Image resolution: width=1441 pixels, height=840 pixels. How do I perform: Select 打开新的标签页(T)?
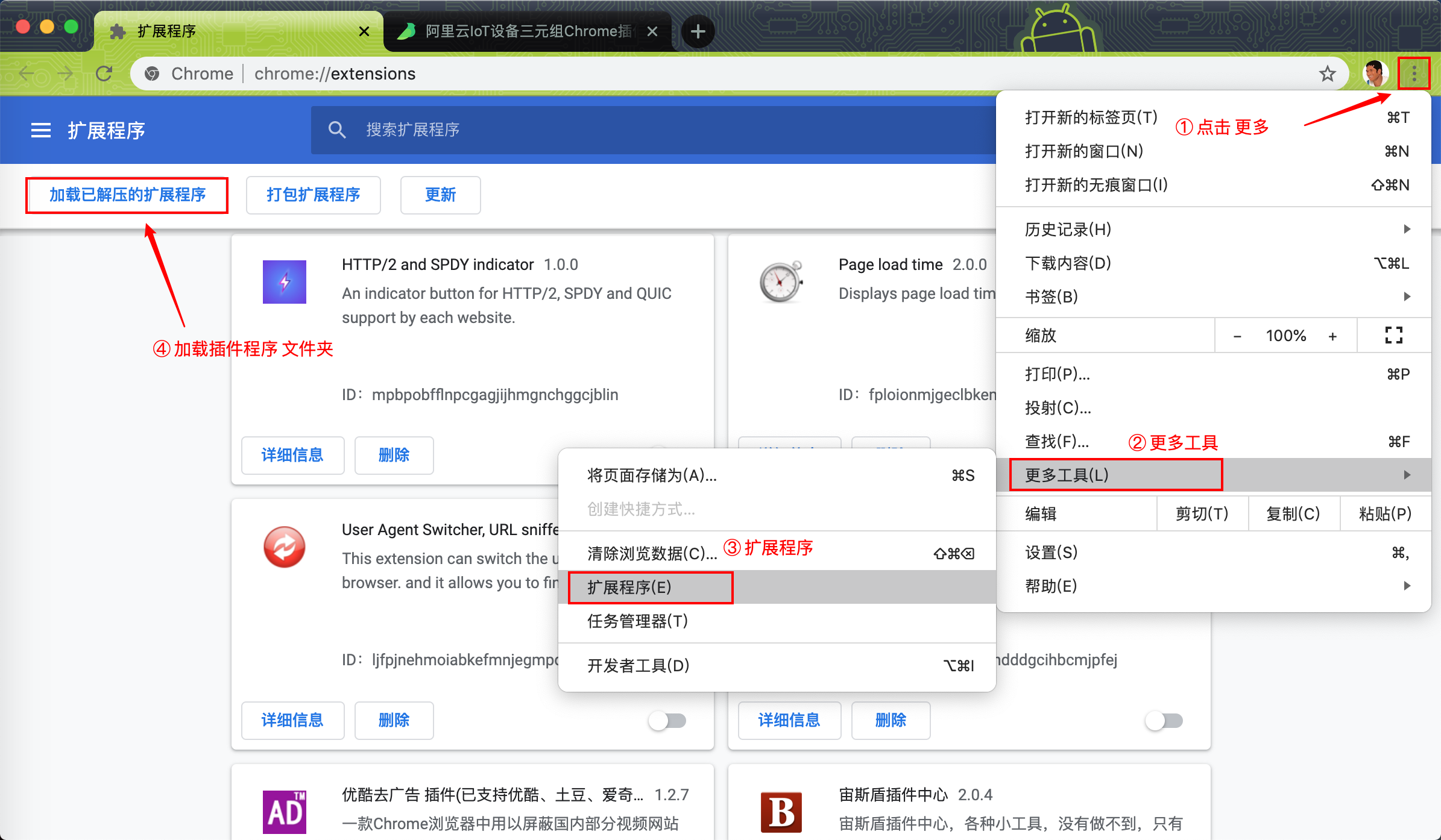pos(1214,118)
